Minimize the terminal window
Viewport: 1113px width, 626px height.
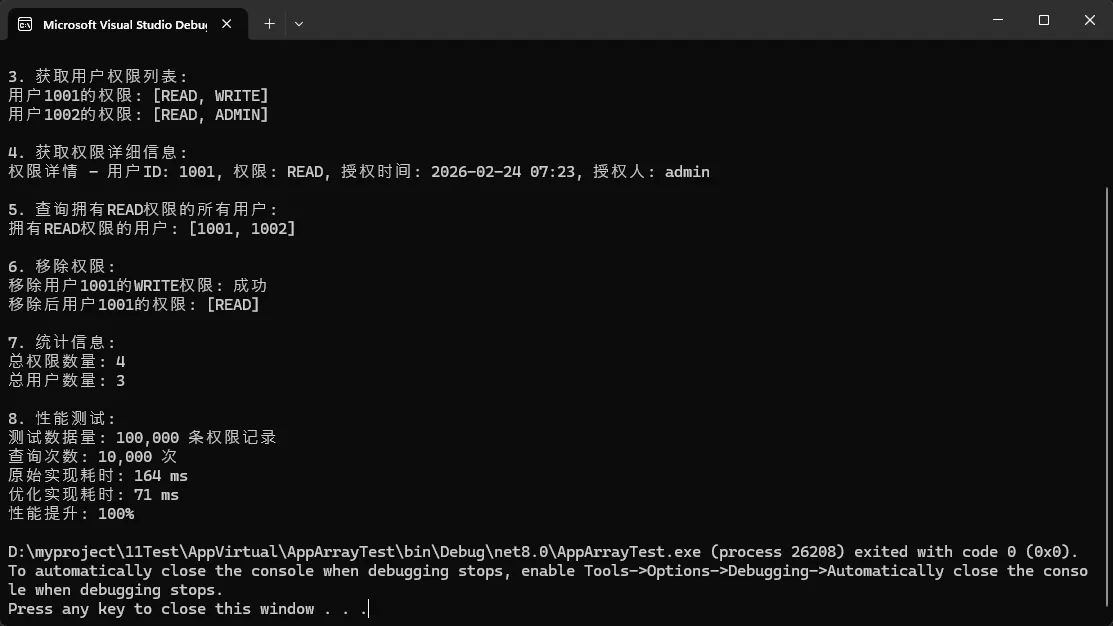pos(998,20)
